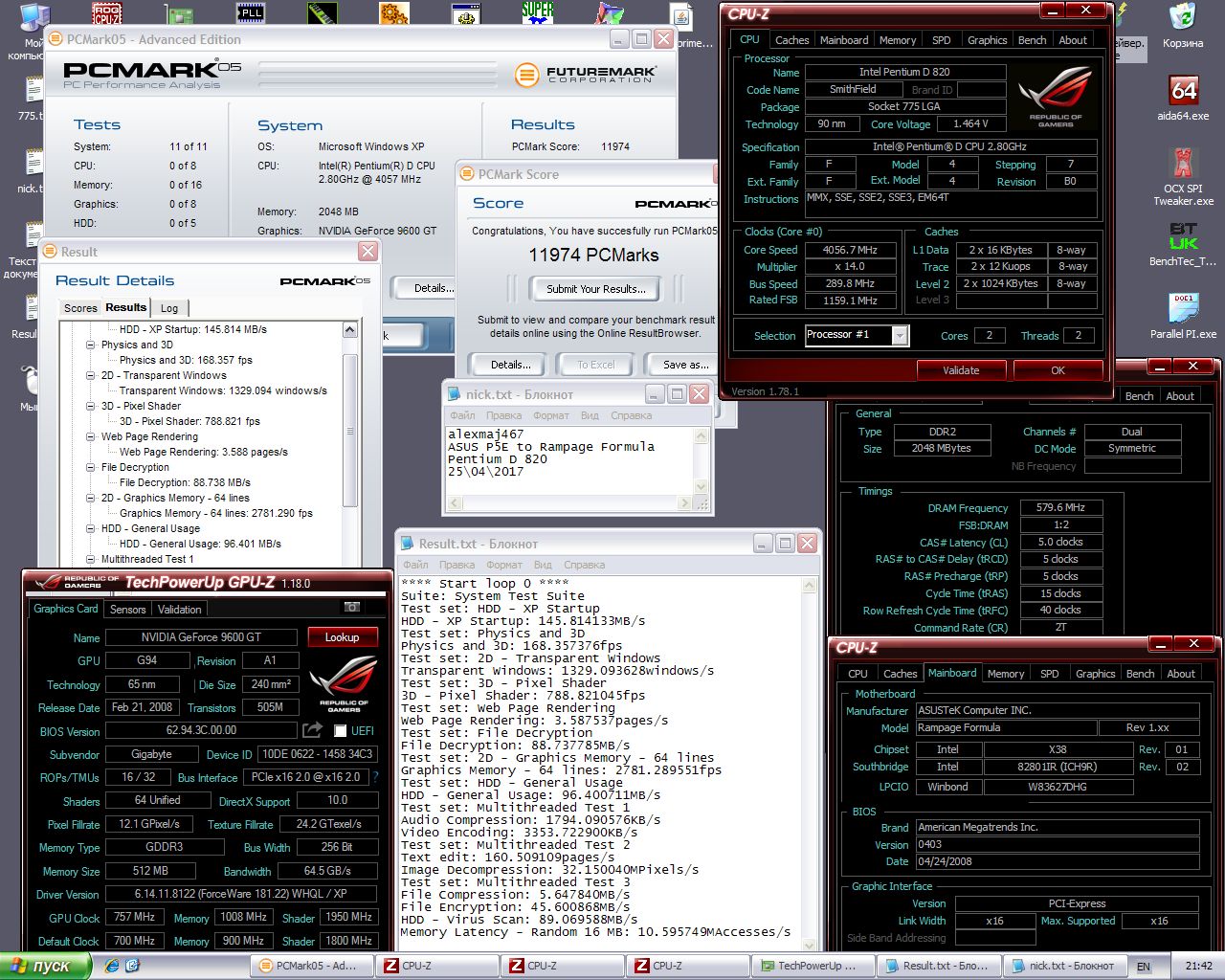Viewport: 1225px width, 980px height.
Task: Open Формат menu in Result.txt Notepad
Action: (504, 565)
